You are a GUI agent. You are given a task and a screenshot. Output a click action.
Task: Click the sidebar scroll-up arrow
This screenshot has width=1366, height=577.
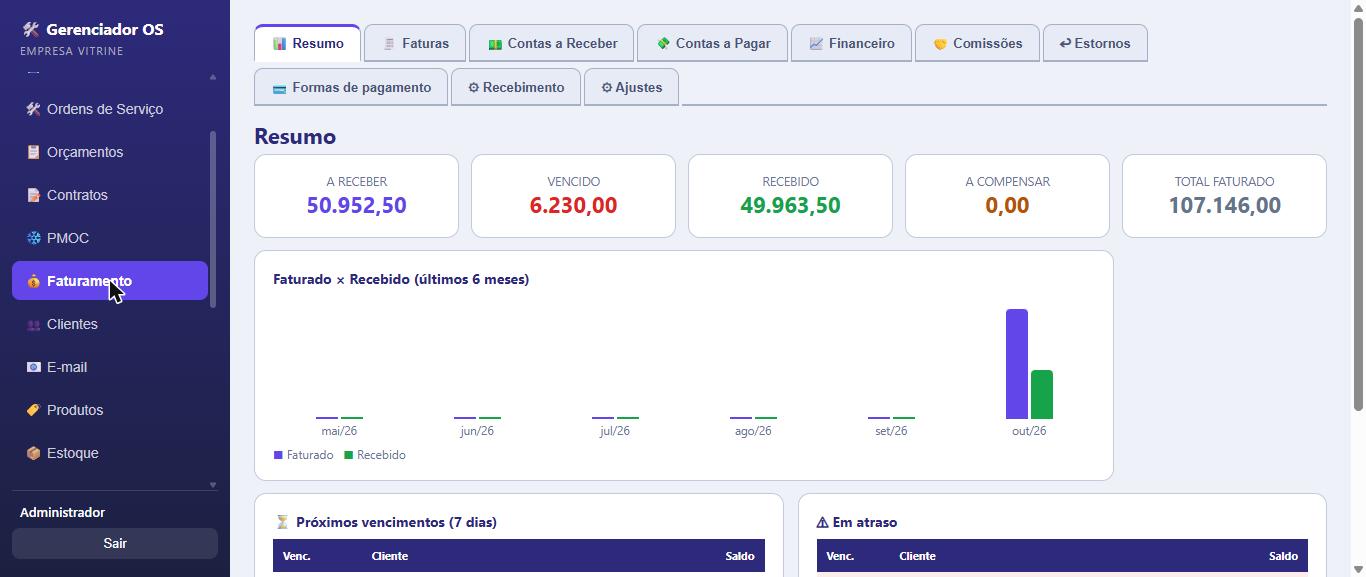coord(212,77)
